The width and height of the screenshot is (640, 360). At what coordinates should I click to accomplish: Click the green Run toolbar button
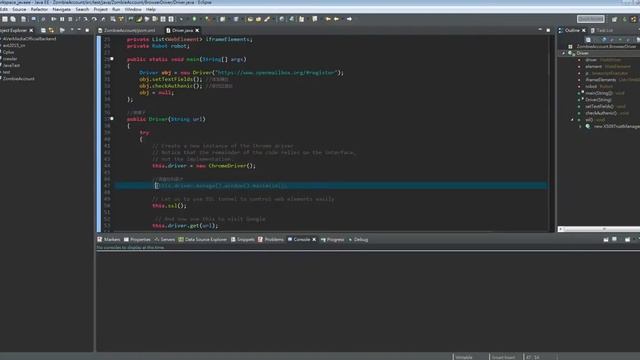[194, 19]
